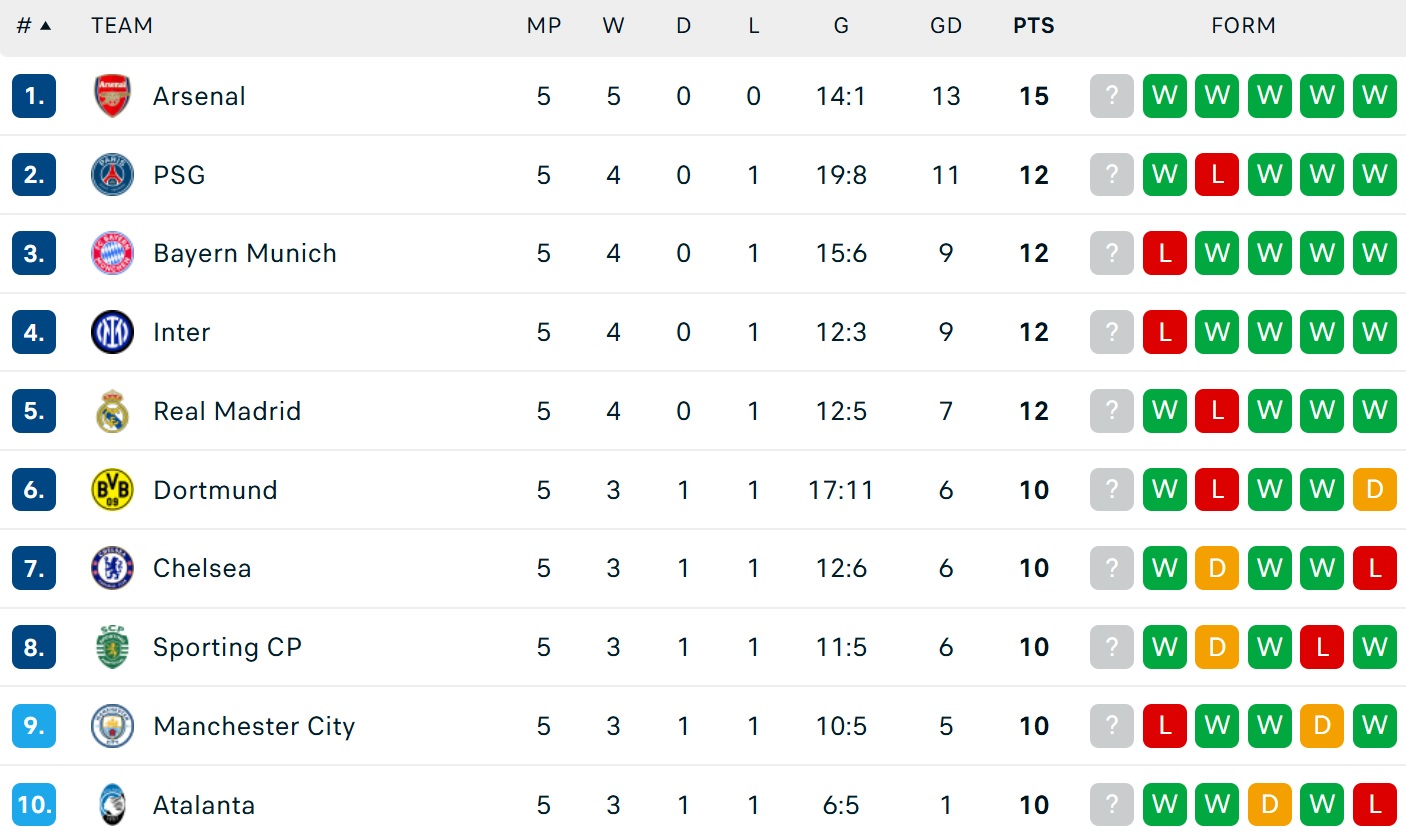Click the TEAM column header
The image size is (1406, 839).
tap(122, 26)
